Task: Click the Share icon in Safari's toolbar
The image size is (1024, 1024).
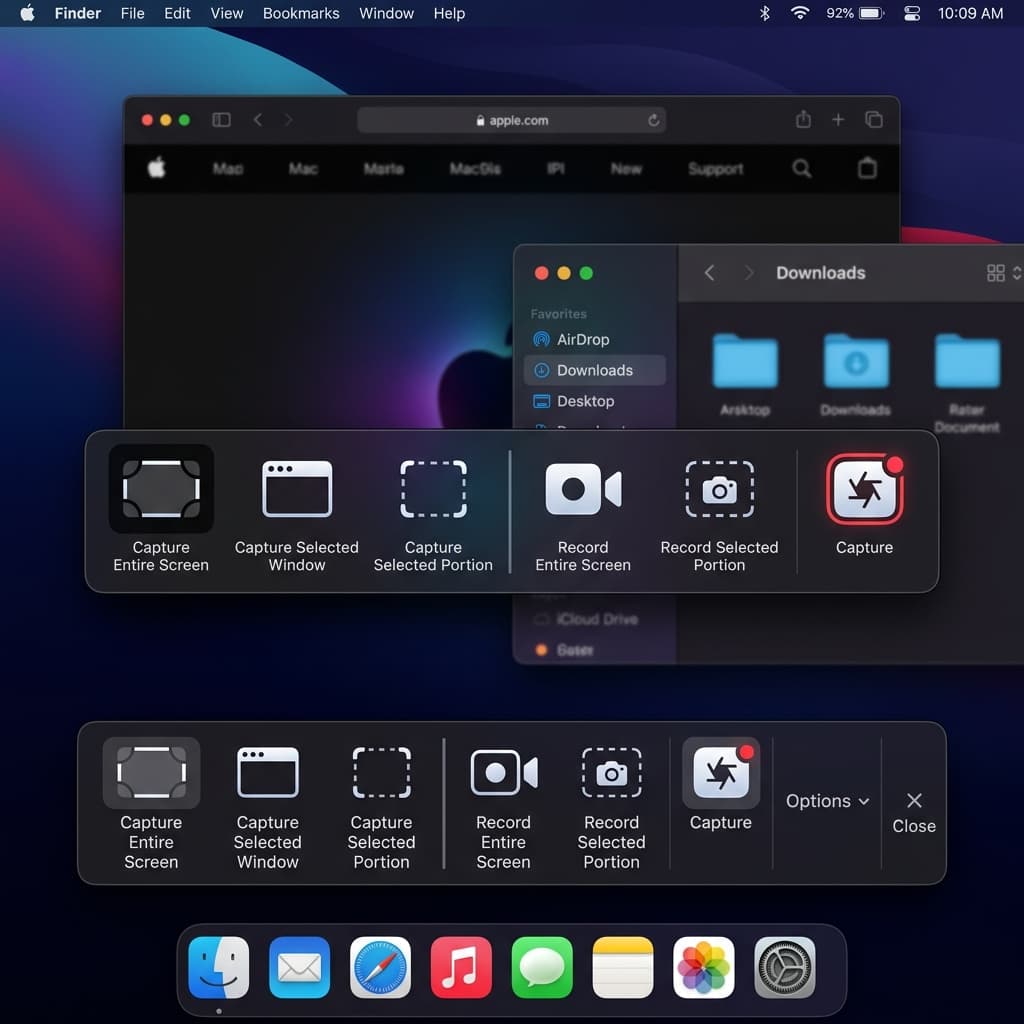Action: [x=803, y=119]
